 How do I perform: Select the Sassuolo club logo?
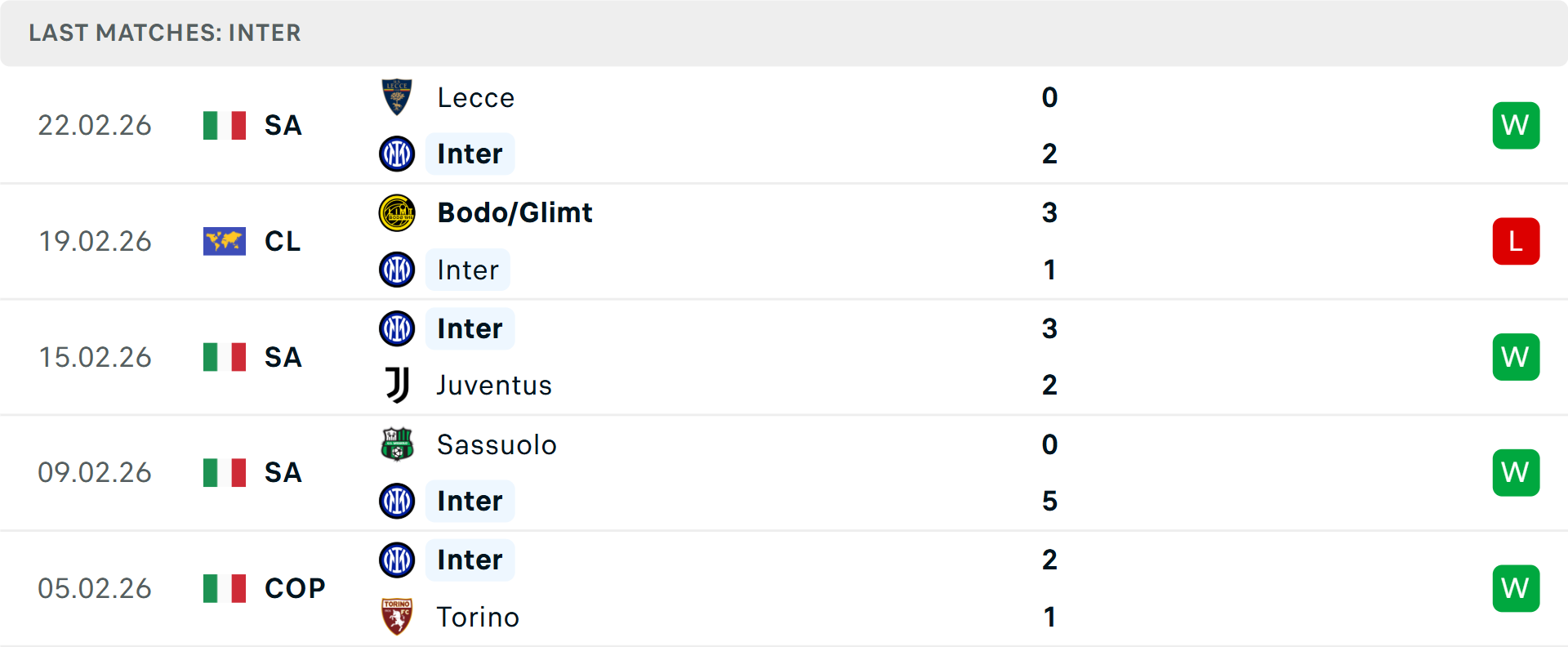397,445
